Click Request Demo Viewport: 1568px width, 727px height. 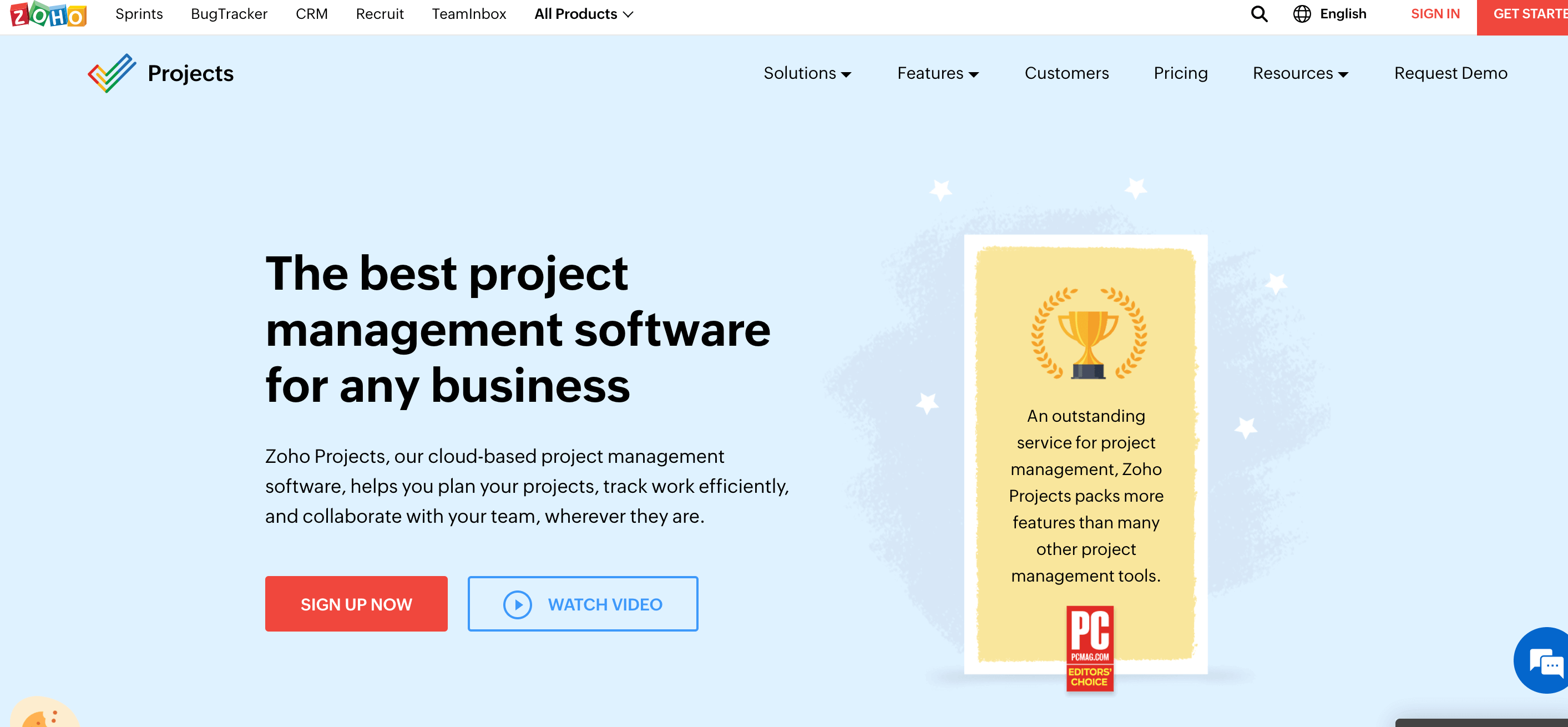click(1450, 73)
